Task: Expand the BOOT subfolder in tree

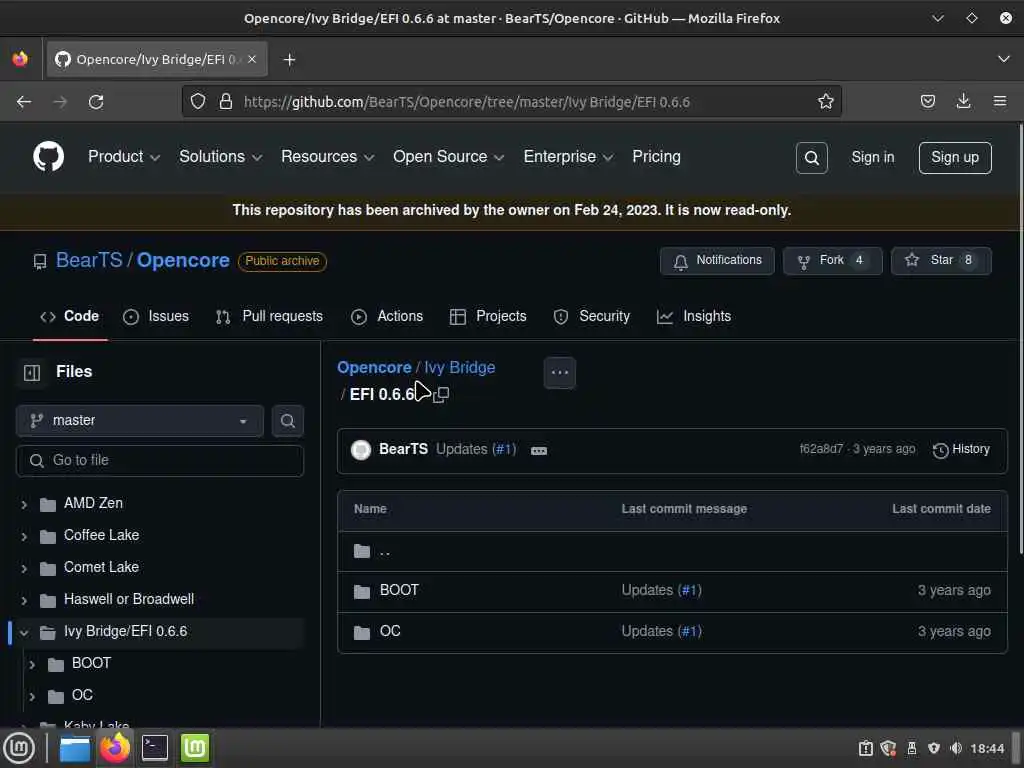Action: pos(32,664)
